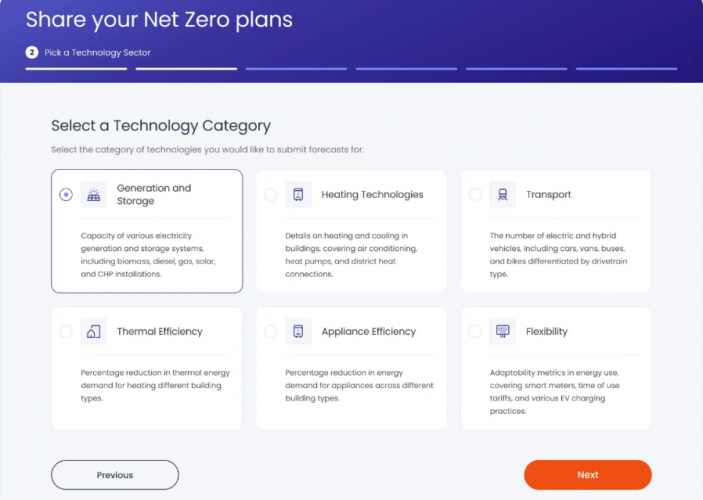703x500 pixels.
Task: Click the Flexibility monitor icon
Action: [503, 332]
